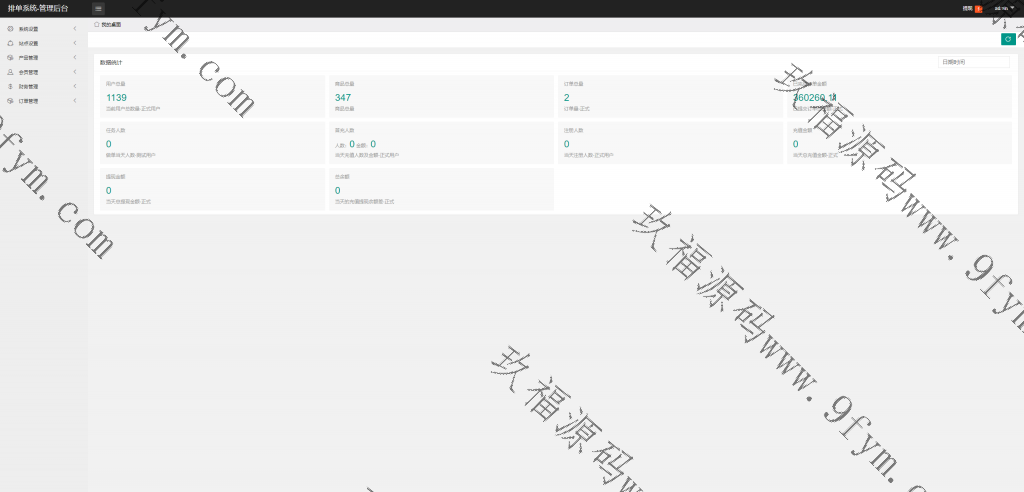Switch to the 我的桌面 tab
The width and height of the screenshot is (1024, 492).
pyautogui.click(x=110, y=23)
